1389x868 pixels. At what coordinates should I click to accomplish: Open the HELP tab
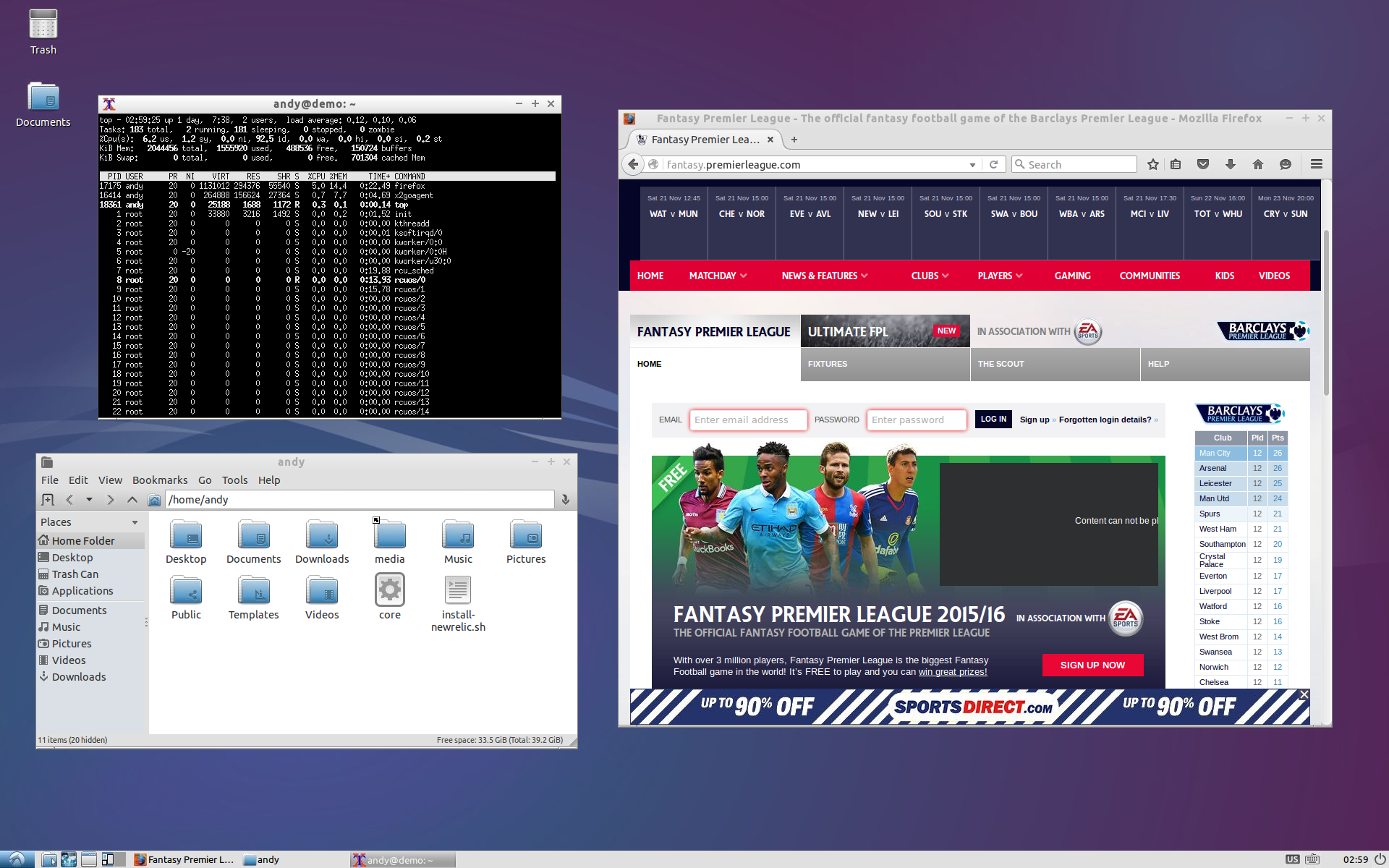pos(1225,364)
